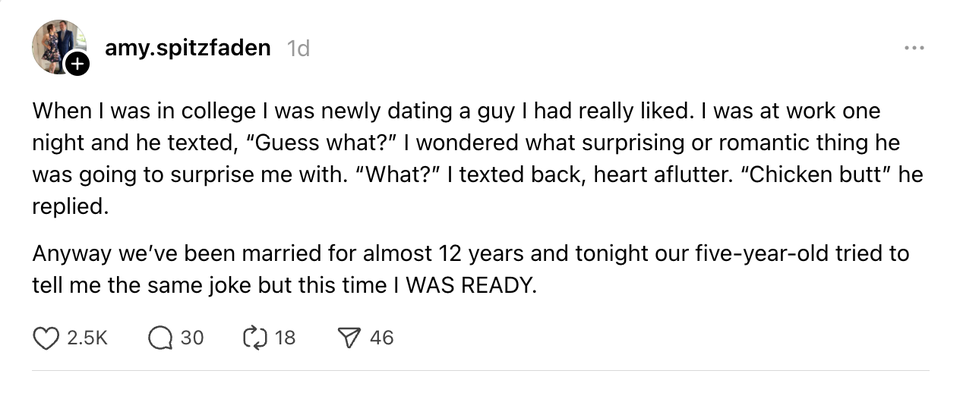Open the three-dot more options menu
Image resolution: width=960 pixels, height=399 pixels.
click(x=914, y=47)
